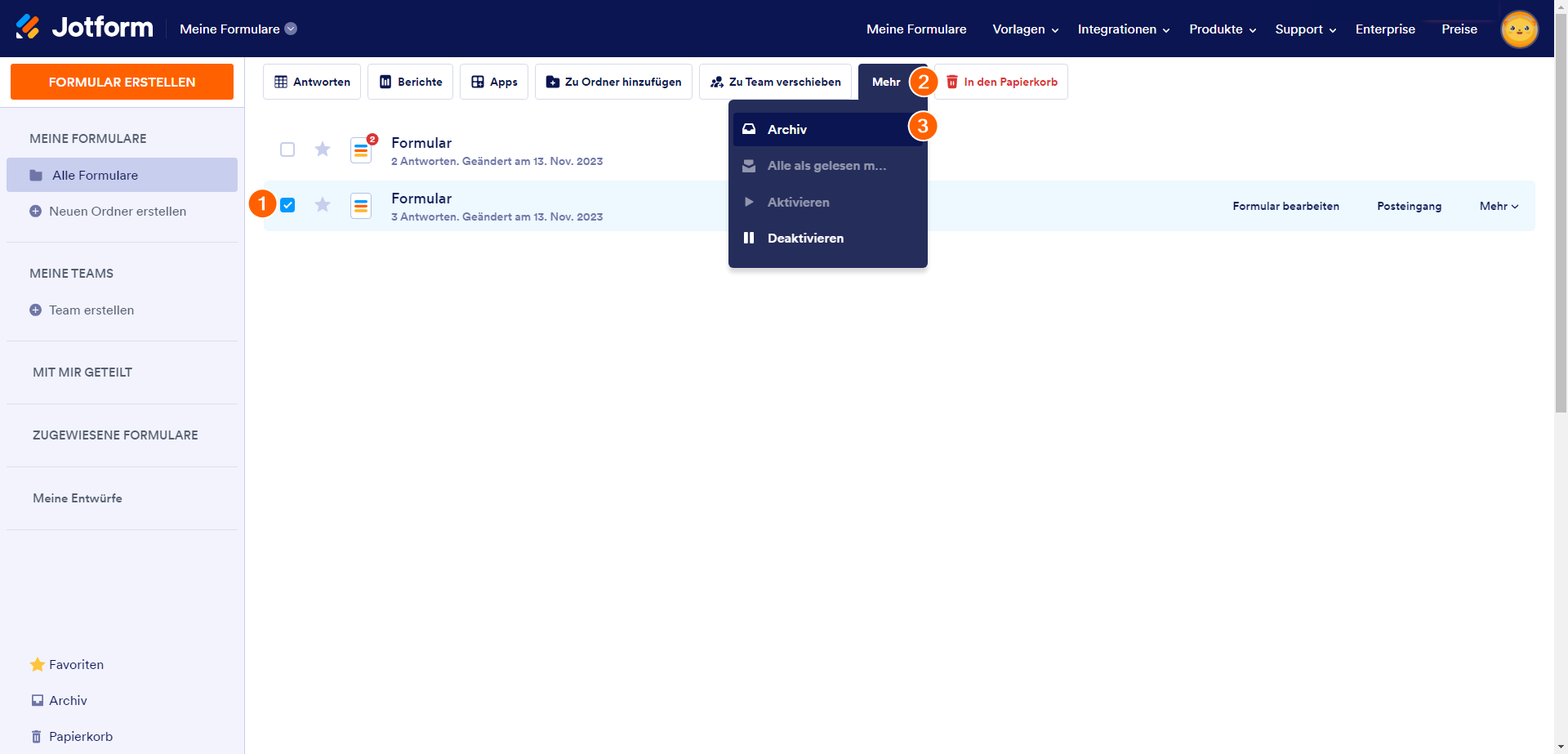Open Antworten table view
The height and width of the screenshot is (754, 1568).
(312, 82)
